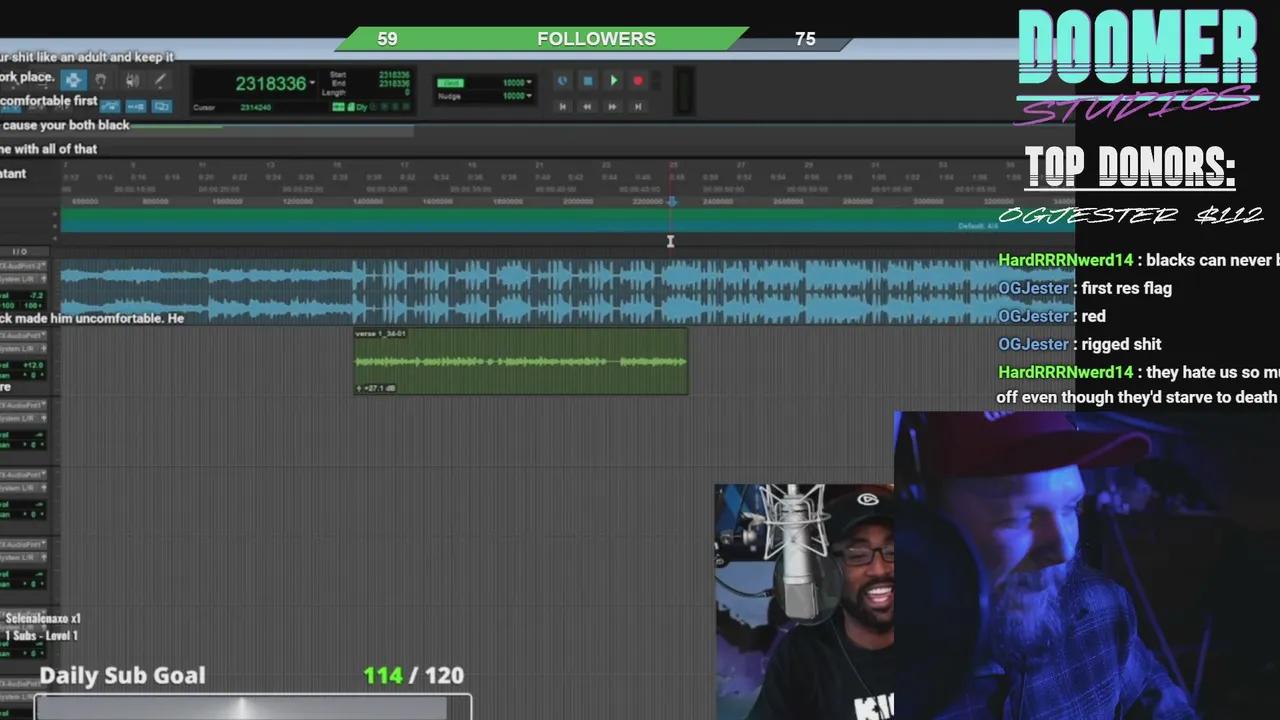Click the Fast Forward transport button
This screenshot has height=720, width=1280.
click(612, 107)
